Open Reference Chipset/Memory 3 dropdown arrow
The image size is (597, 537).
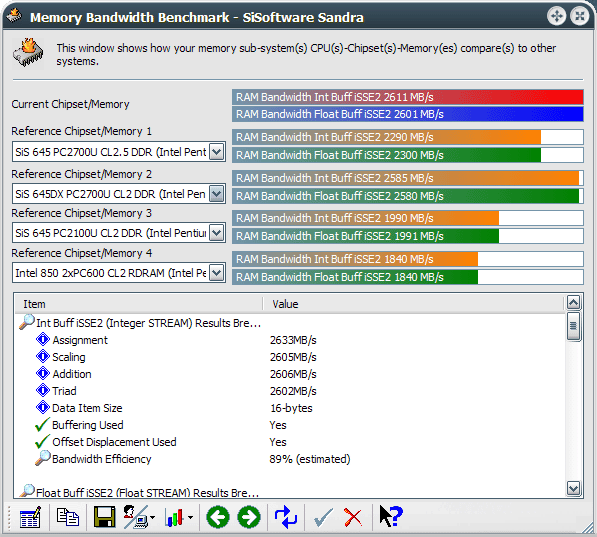point(217,233)
